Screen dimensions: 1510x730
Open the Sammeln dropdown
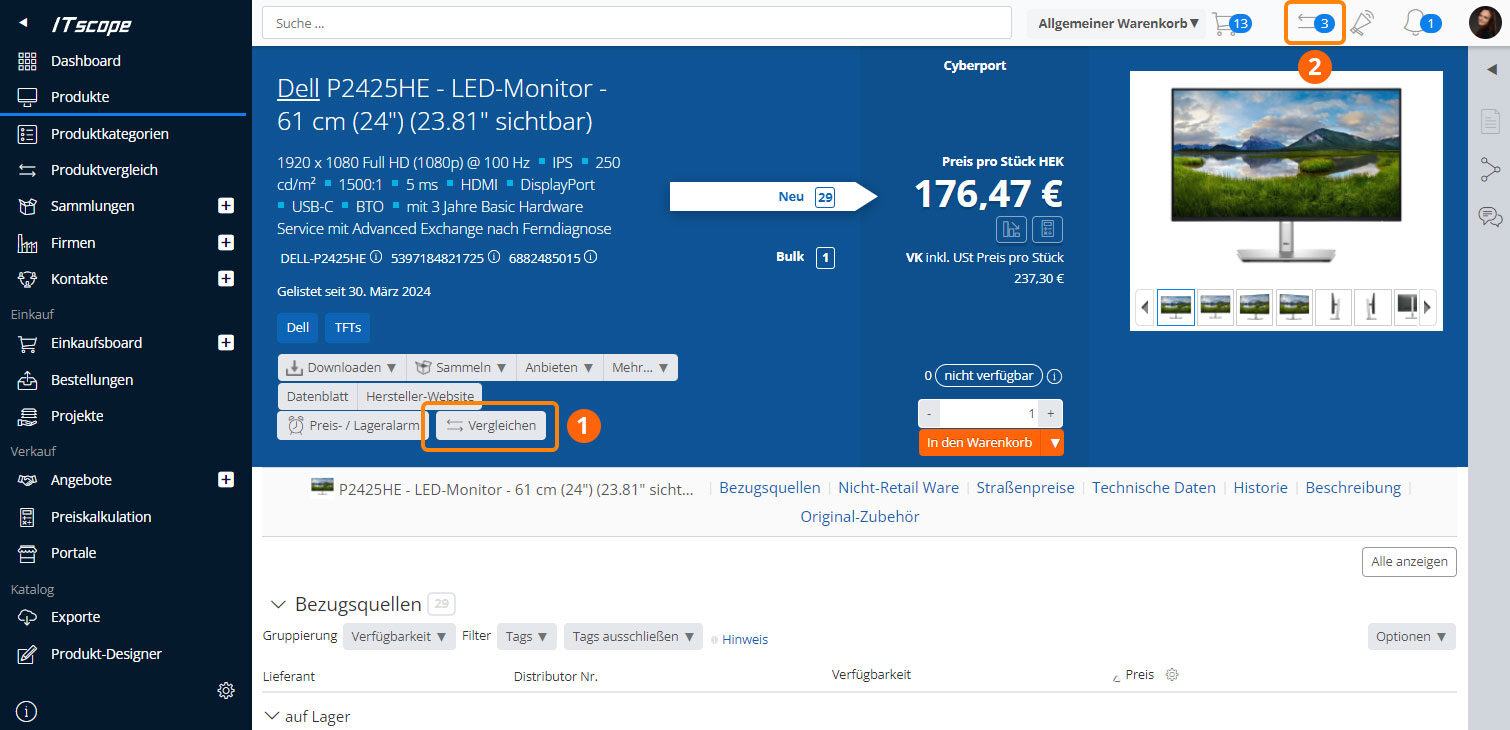point(462,368)
